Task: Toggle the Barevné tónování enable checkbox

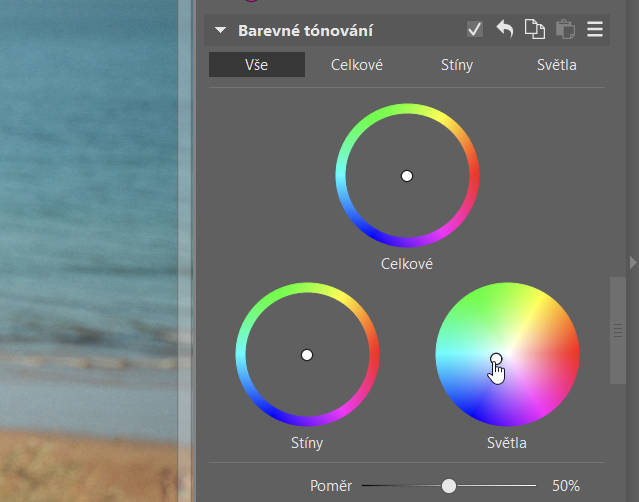Action: (475, 30)
